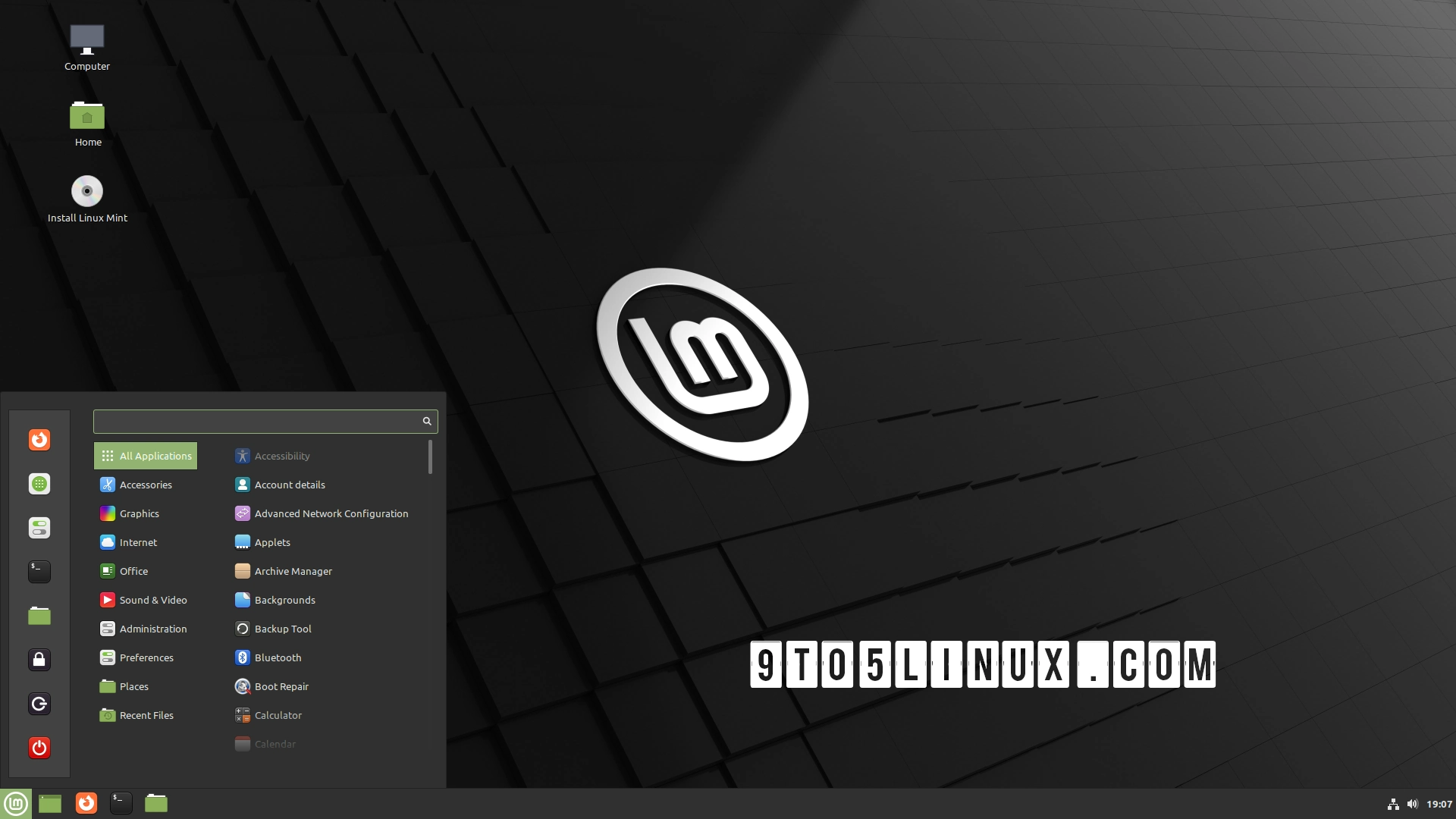
Task: Open the Software Manager sidebar icon
Action: 39,483
